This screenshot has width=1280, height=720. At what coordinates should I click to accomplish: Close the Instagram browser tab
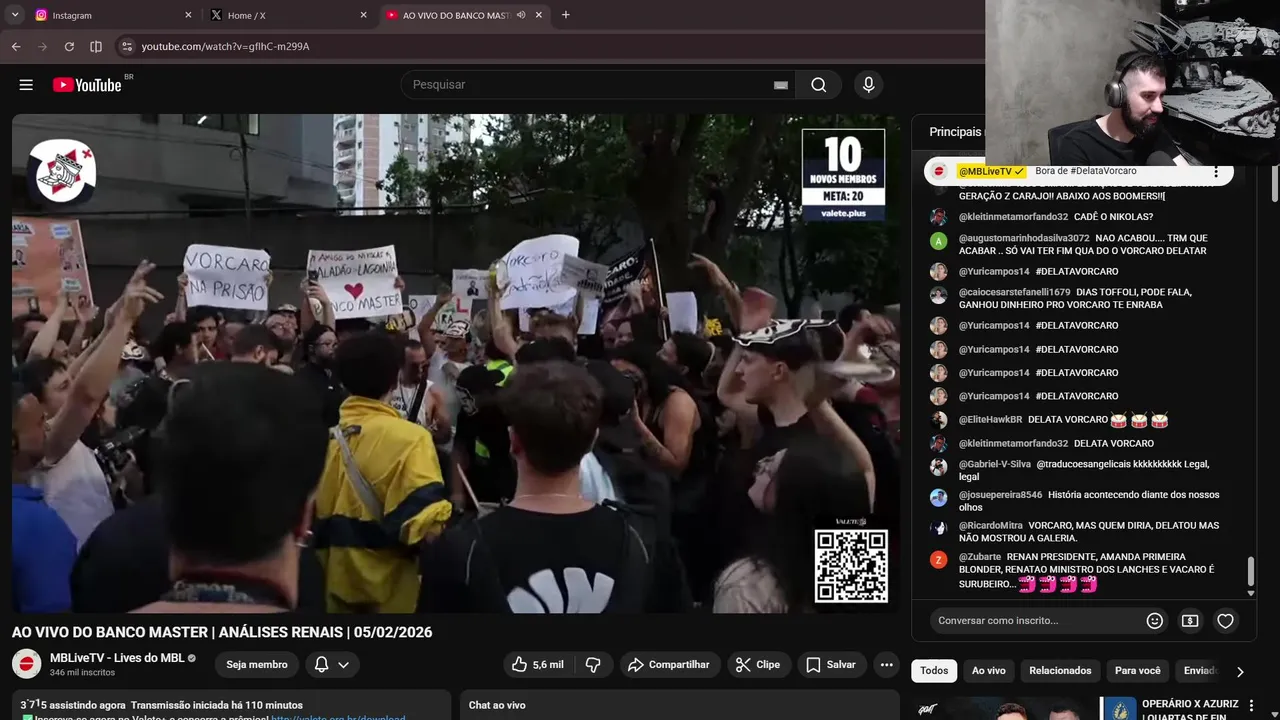[x=188, y=15]
